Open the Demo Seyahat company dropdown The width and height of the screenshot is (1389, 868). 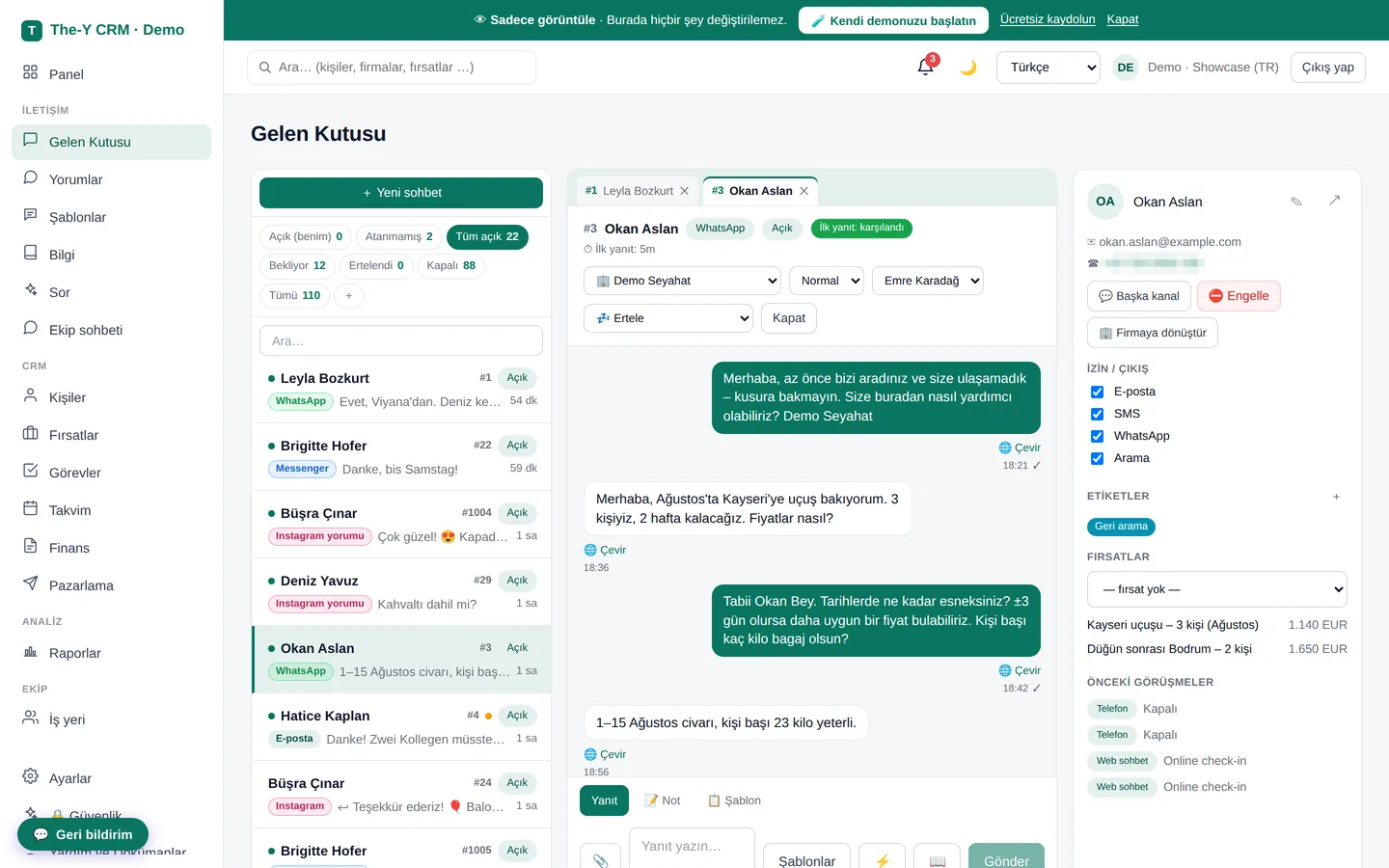[682, 281]
